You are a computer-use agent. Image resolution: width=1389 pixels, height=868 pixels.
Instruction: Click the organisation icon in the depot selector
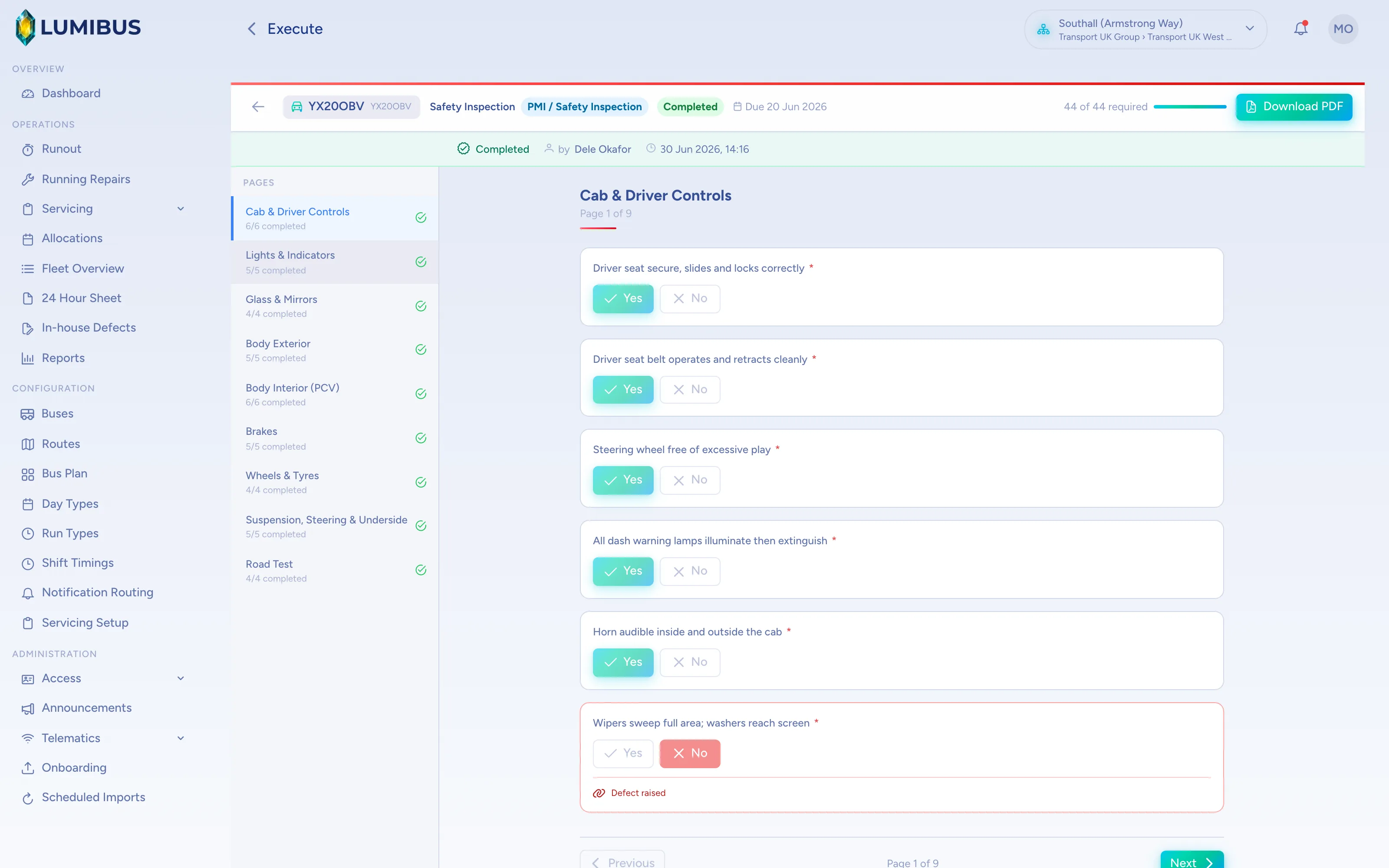pyautogui.click(x=1043, y=29)
